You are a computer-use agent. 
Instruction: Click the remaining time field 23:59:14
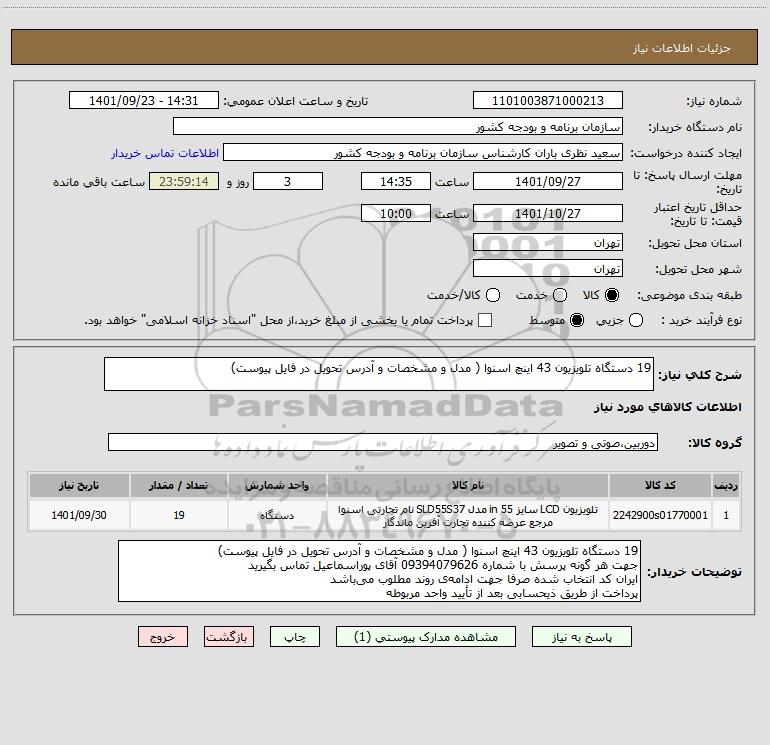(x=184, y=181)
